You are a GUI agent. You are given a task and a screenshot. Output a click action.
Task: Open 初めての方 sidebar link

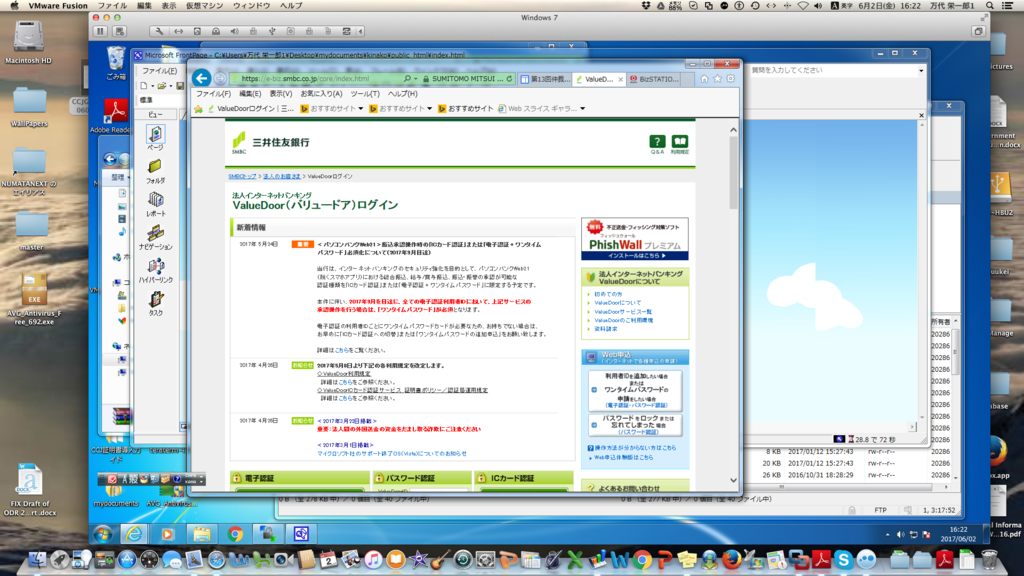coord(608,295)
